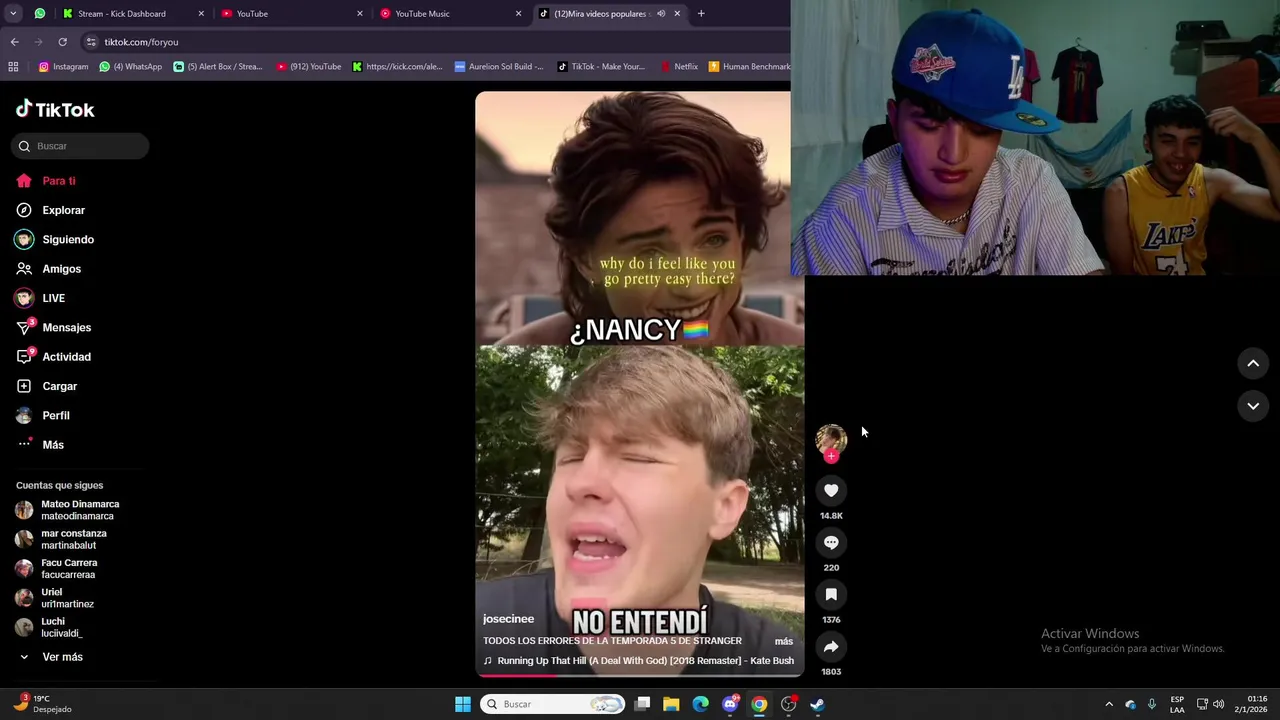Like the video with heart icon
This screenshot has height=720, width=1280.
pos(831,490)
